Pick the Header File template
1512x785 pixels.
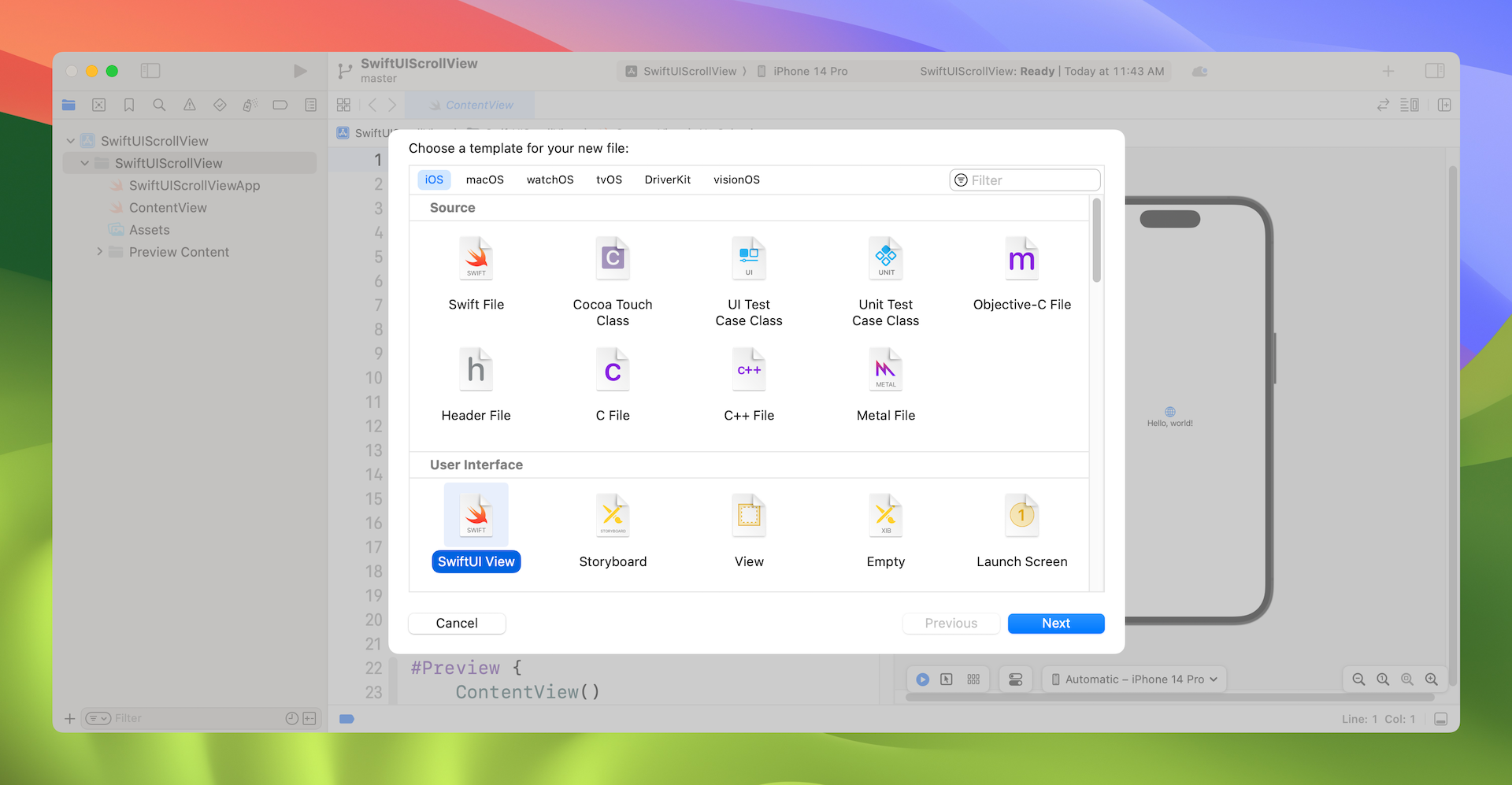click(476, 385)
